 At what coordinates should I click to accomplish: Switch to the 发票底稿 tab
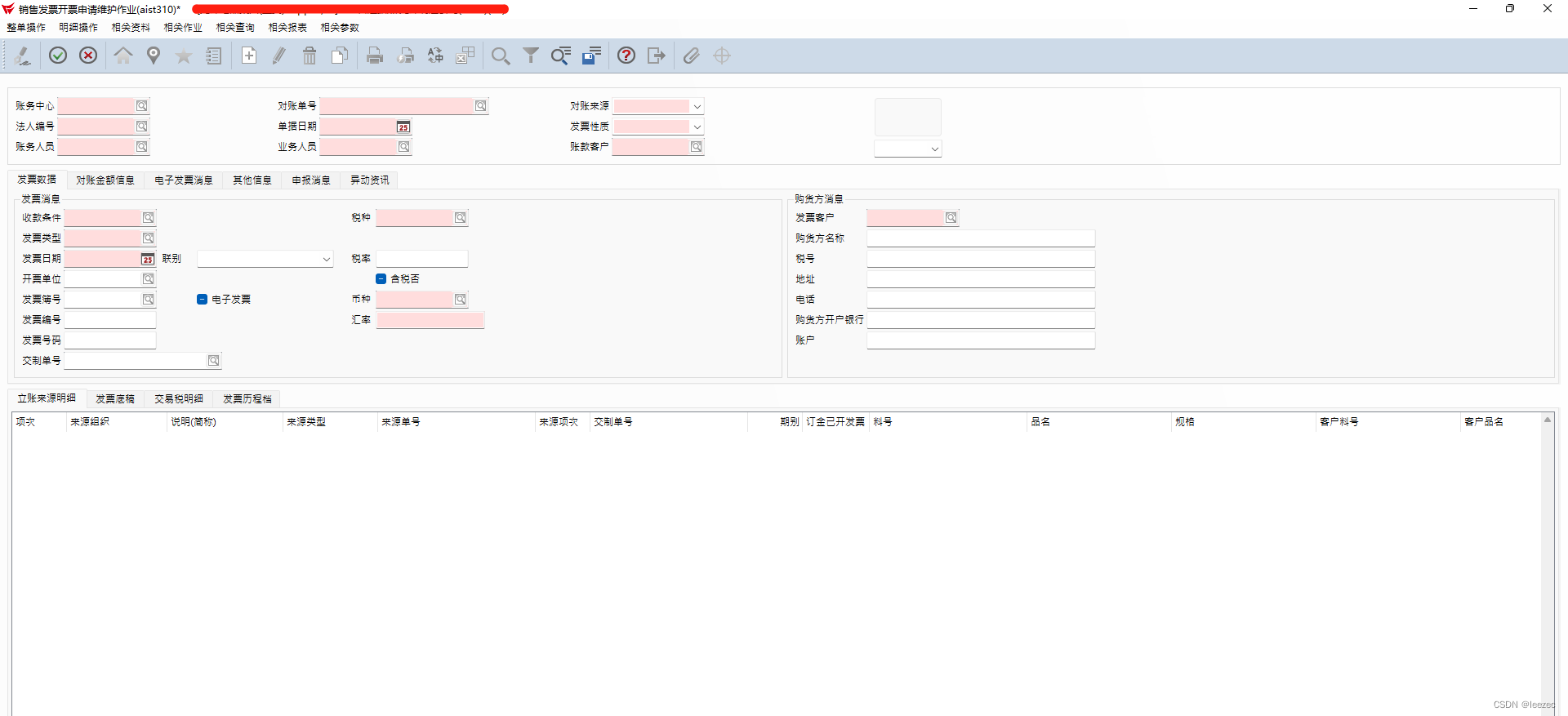[115, 399]
